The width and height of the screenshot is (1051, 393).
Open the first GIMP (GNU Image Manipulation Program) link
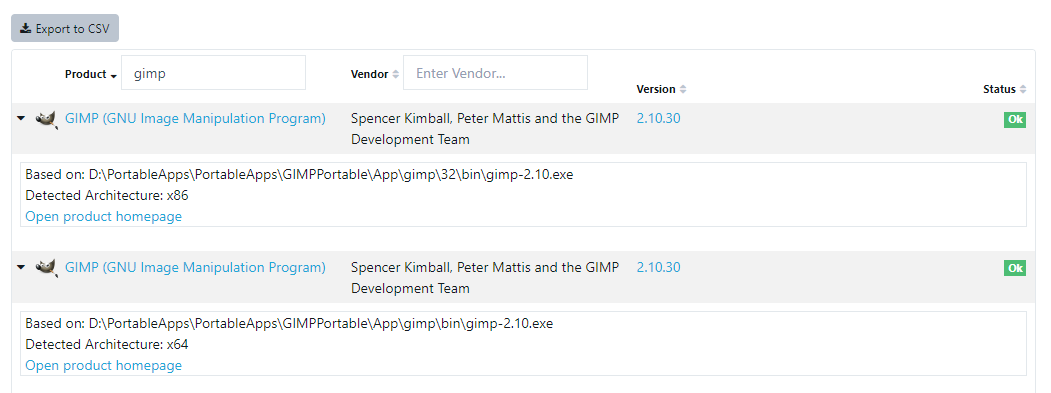(195, 119)
